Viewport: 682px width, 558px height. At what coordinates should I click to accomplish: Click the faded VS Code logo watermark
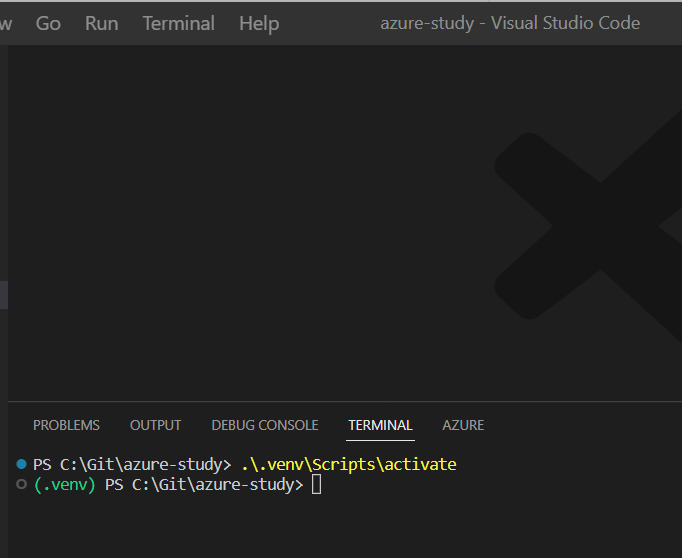tap(588, 226)
